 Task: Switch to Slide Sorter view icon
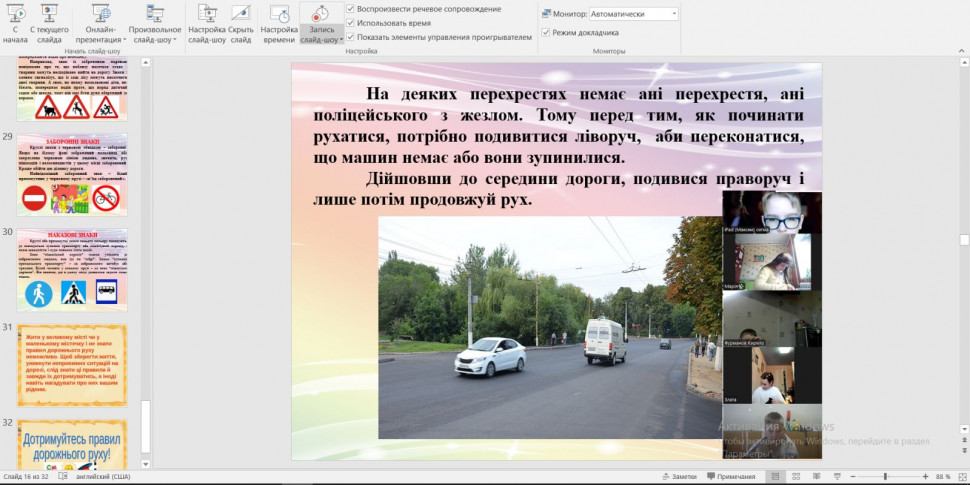794,476
